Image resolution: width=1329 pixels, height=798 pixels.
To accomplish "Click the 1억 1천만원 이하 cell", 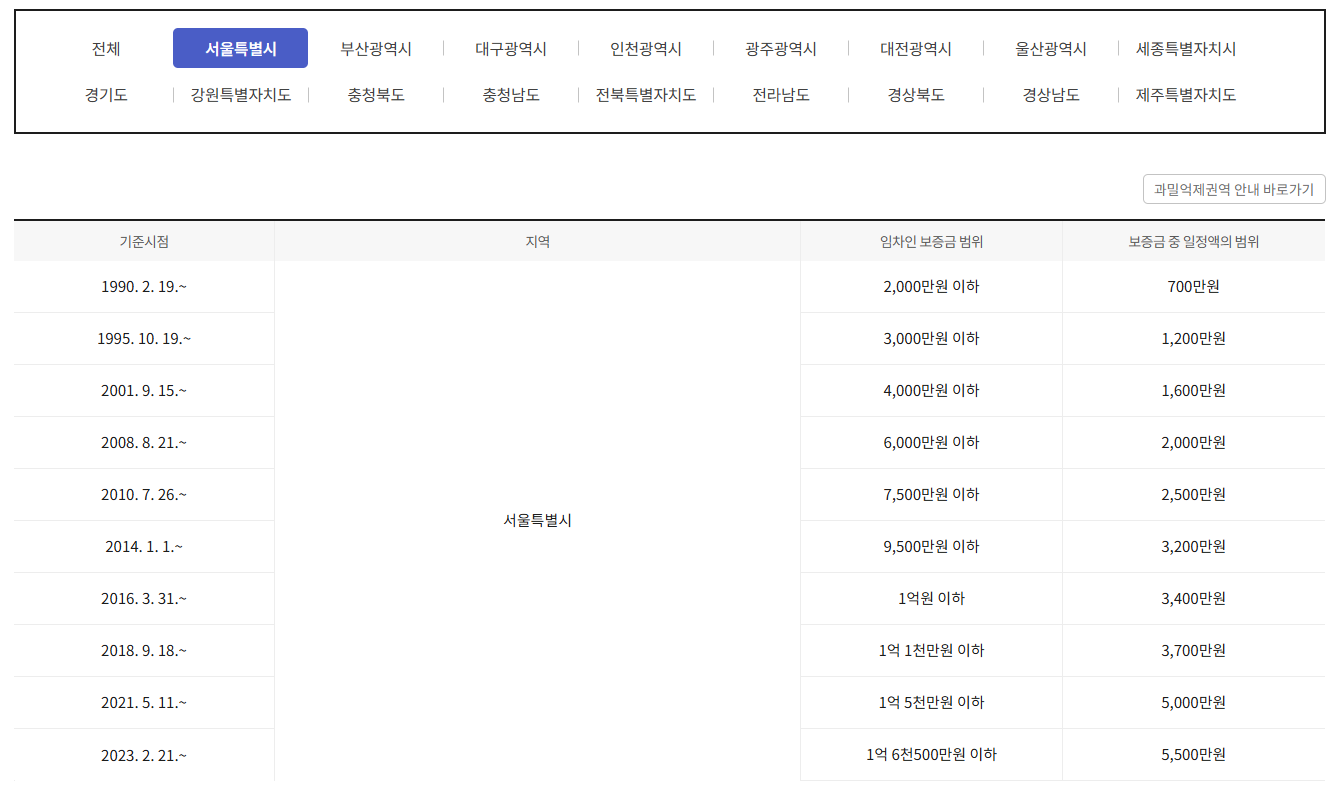I will (x=931, y=651).
